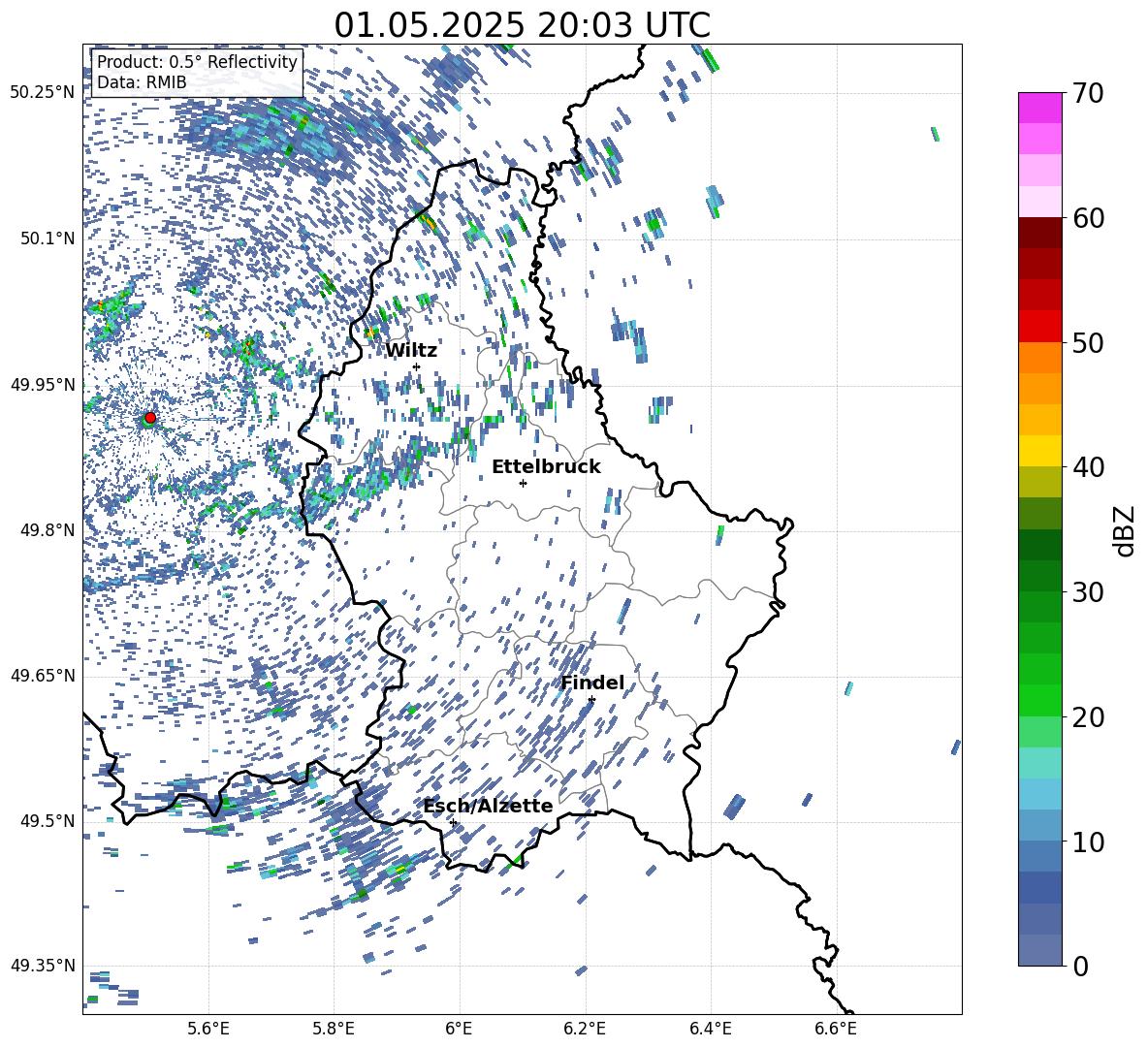The width and height of the screenshot is (1148, 1048).
Task: Click the 50.1°N latitude label
Action: [x=47, y=238]
